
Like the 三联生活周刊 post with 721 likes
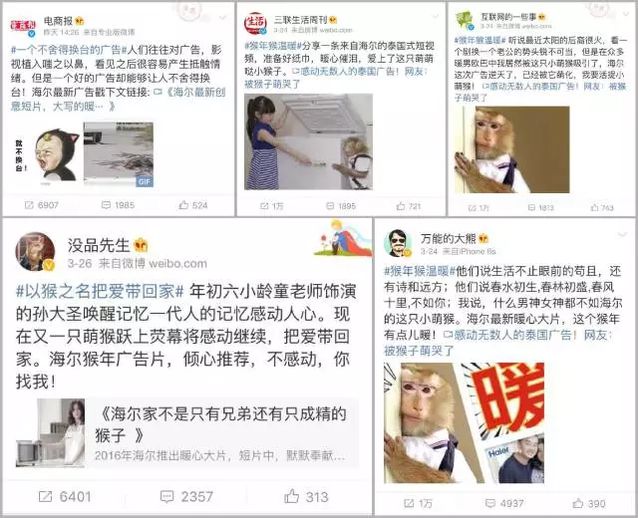tap(409, 206)
